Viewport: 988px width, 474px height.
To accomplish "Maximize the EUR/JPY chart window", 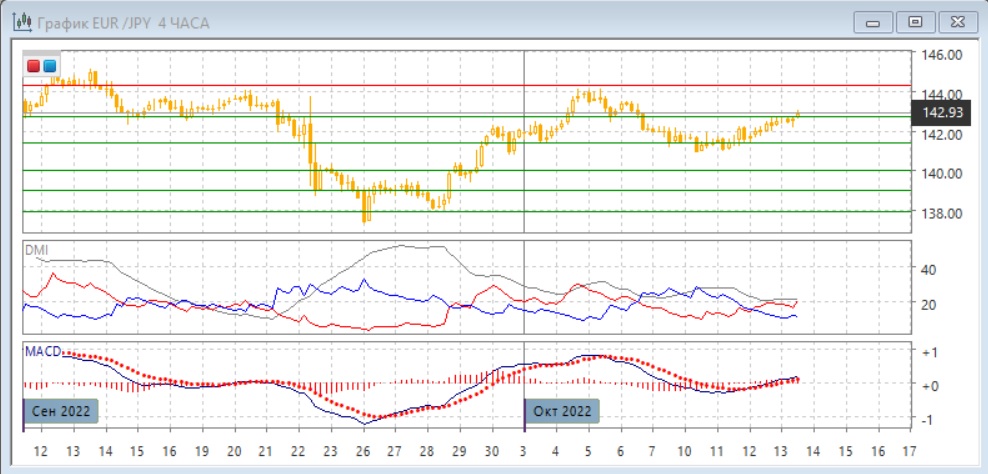I will tap(914, 21).
